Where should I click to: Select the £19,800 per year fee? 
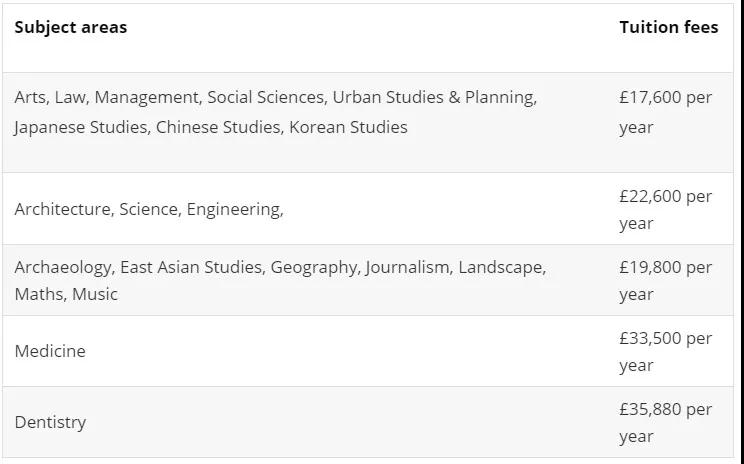click(665, 281)
